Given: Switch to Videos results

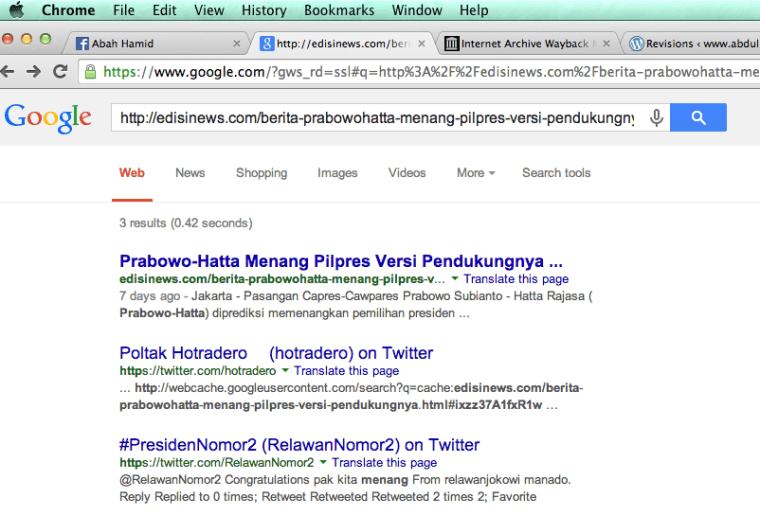Looking at the screenshot, I should (407, 173).
